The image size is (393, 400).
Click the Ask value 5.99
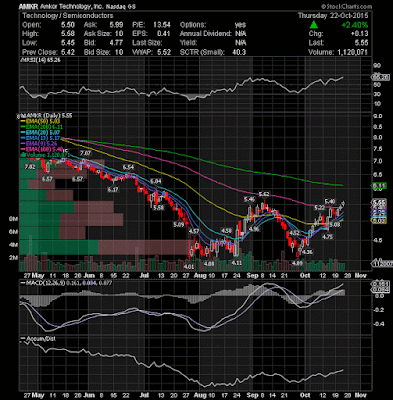pyautogui.click(x=116, y=25)
